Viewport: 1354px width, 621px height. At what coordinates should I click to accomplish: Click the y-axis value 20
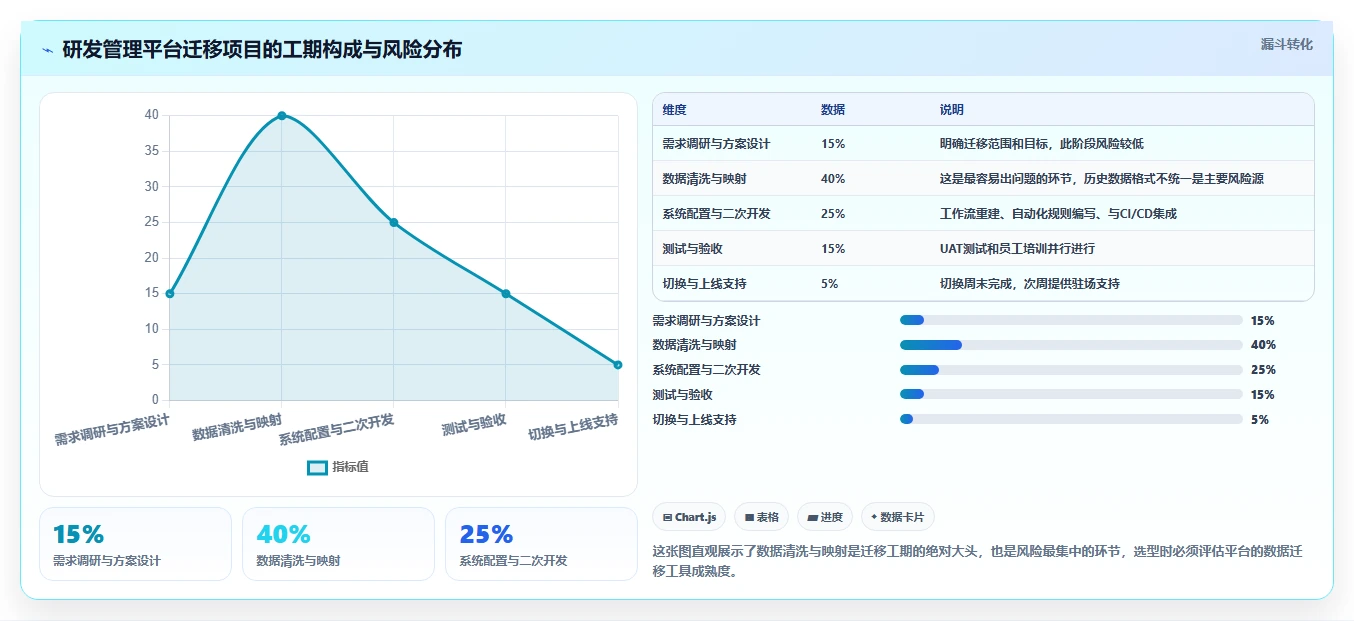151,258
